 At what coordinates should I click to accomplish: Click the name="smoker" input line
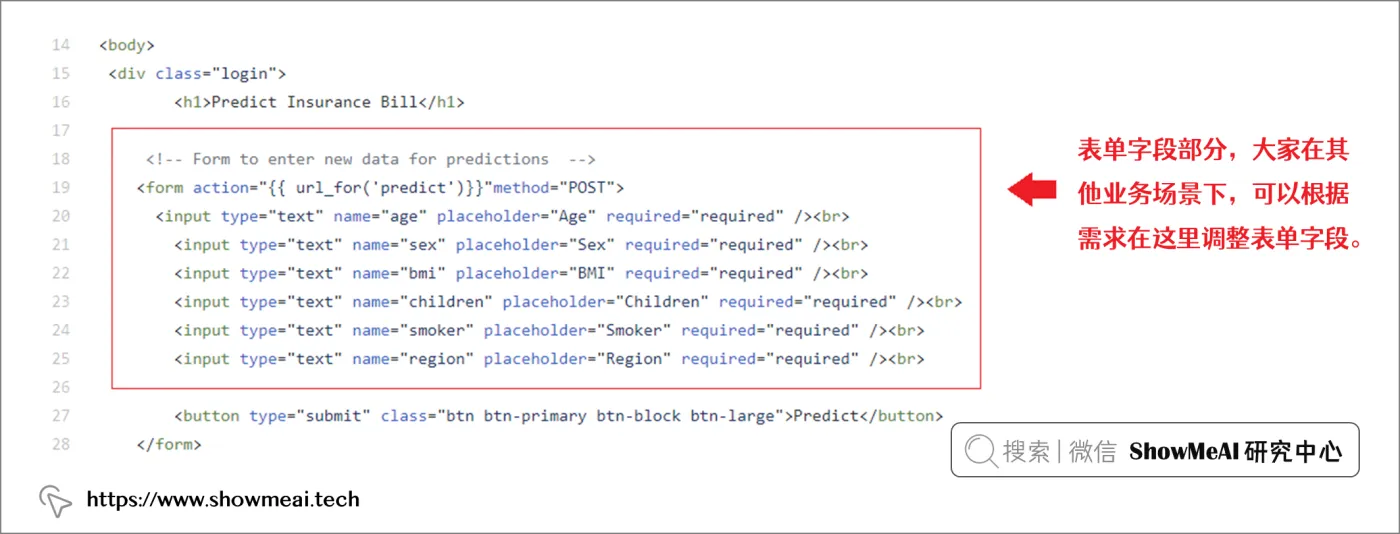(x=550, y=330)
